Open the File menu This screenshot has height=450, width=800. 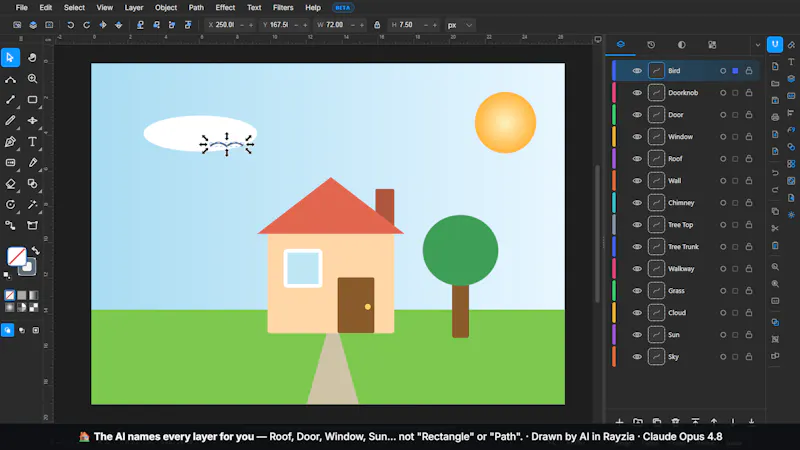tap(21, 8)
